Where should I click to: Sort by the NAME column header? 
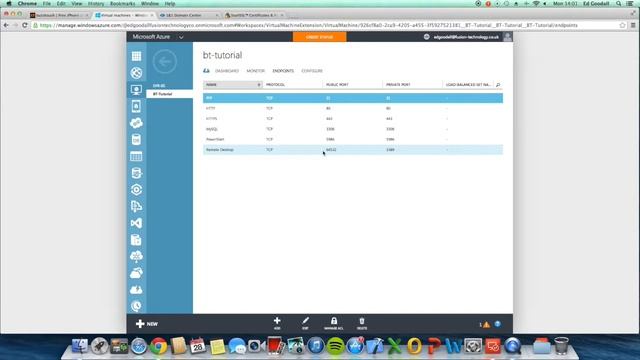[232, 84]
